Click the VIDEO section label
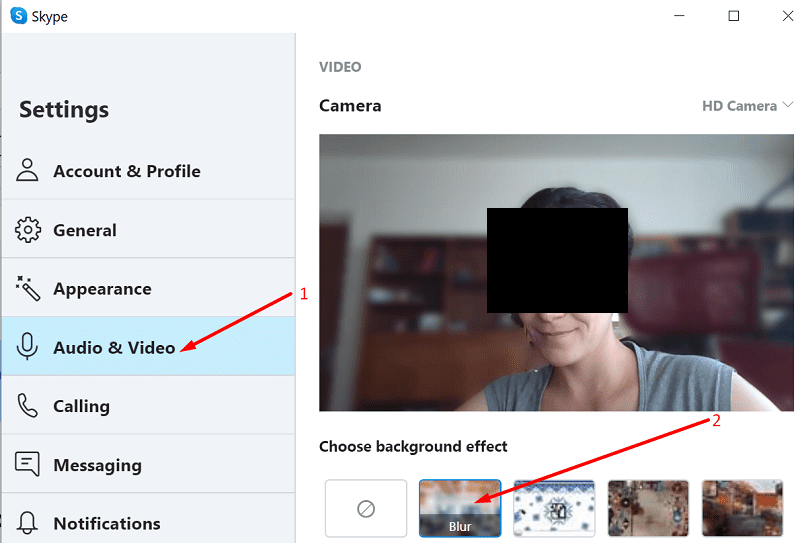This screenshot has width=800, height=543. tap(340, 67)
